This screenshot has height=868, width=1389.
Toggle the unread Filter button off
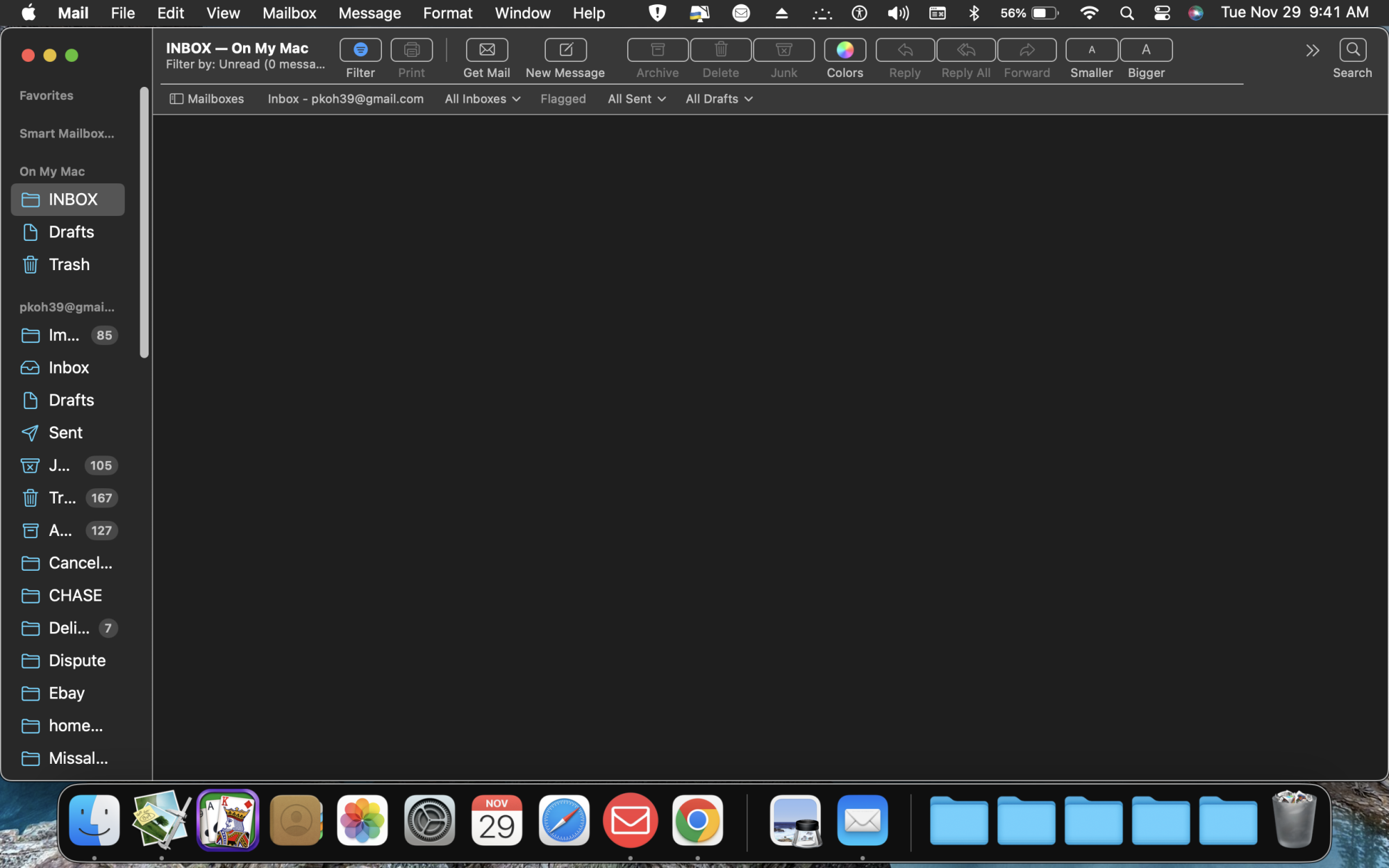[360, 50]
